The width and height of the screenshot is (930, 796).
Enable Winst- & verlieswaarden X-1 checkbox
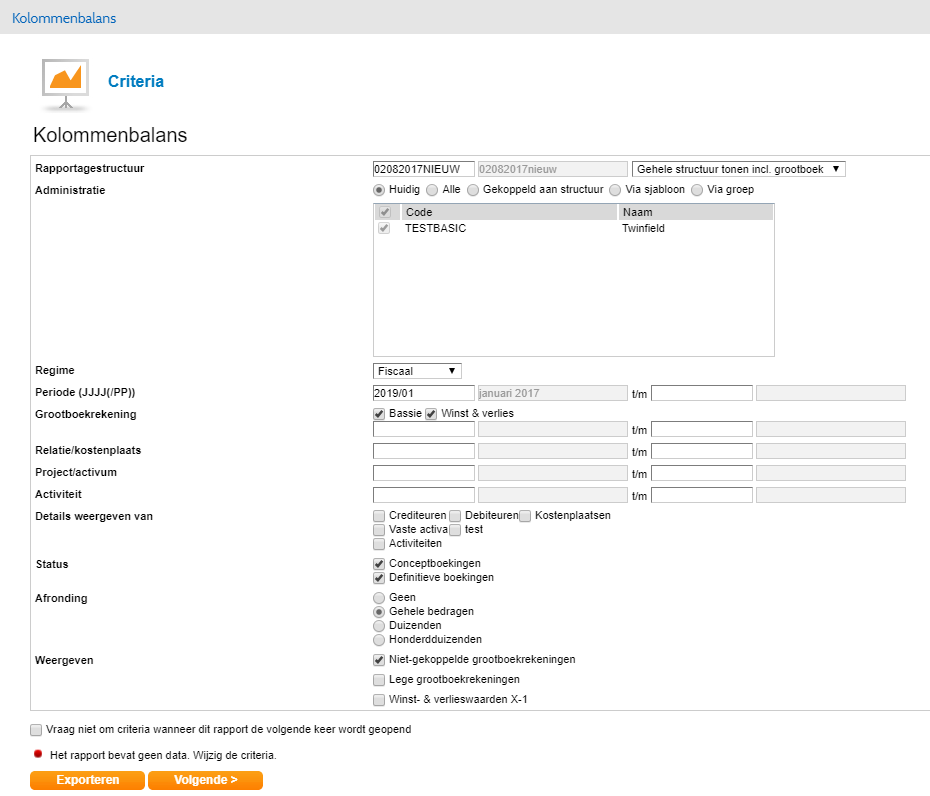379,700
